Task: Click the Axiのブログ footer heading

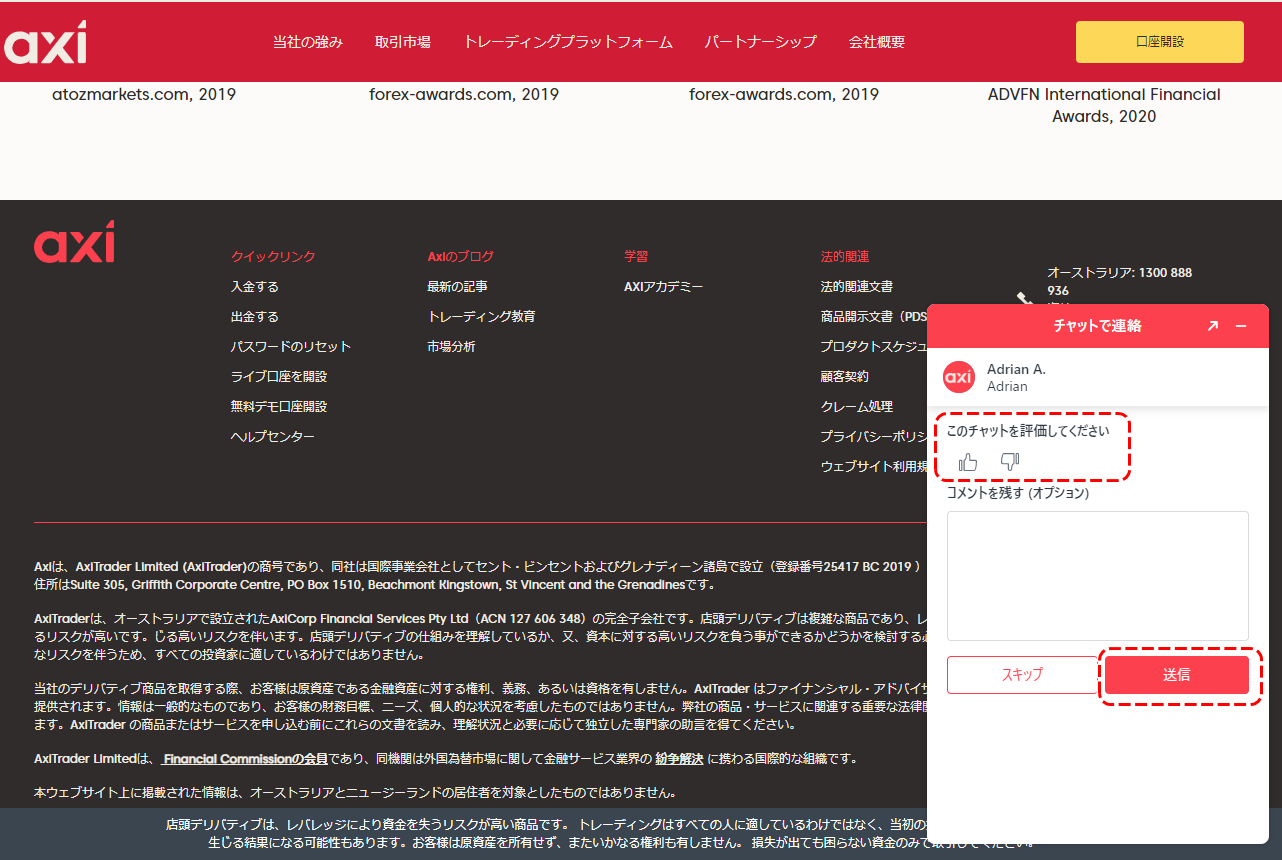Action: point(460,257)
